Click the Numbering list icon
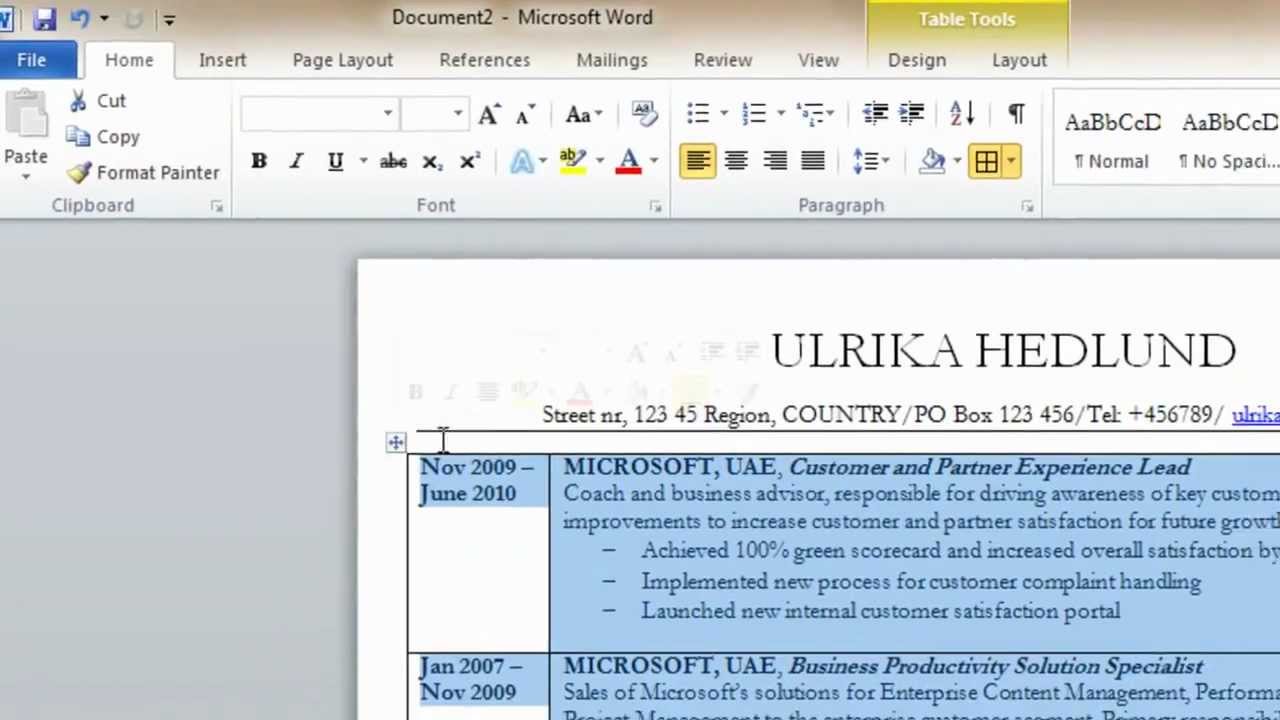 click(x=754, y=114)
